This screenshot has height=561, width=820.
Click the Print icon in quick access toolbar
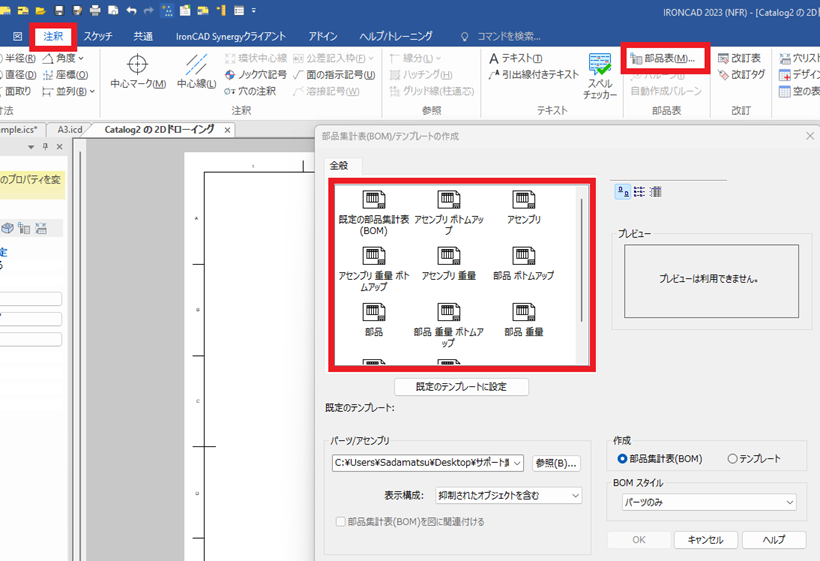click(95, 10)
